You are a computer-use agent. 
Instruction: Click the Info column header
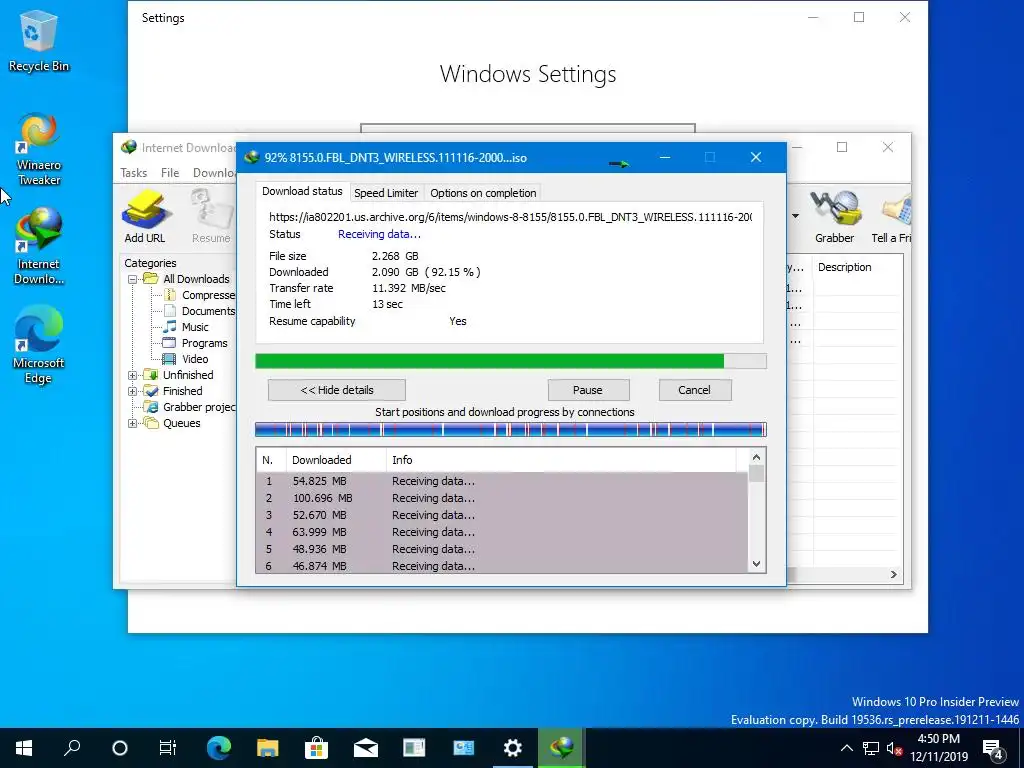coord(562,460)
